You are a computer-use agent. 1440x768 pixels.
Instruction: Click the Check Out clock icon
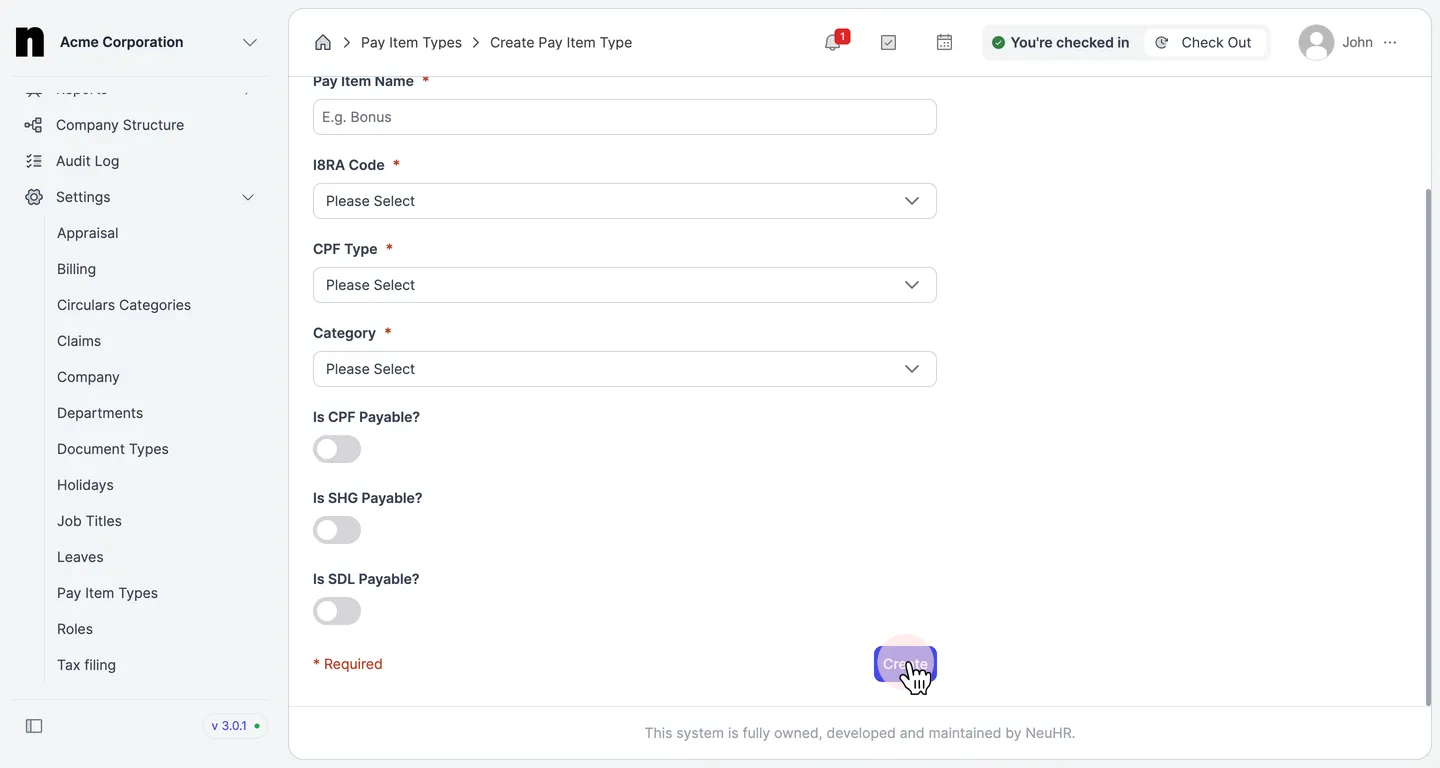(1161, 42)
